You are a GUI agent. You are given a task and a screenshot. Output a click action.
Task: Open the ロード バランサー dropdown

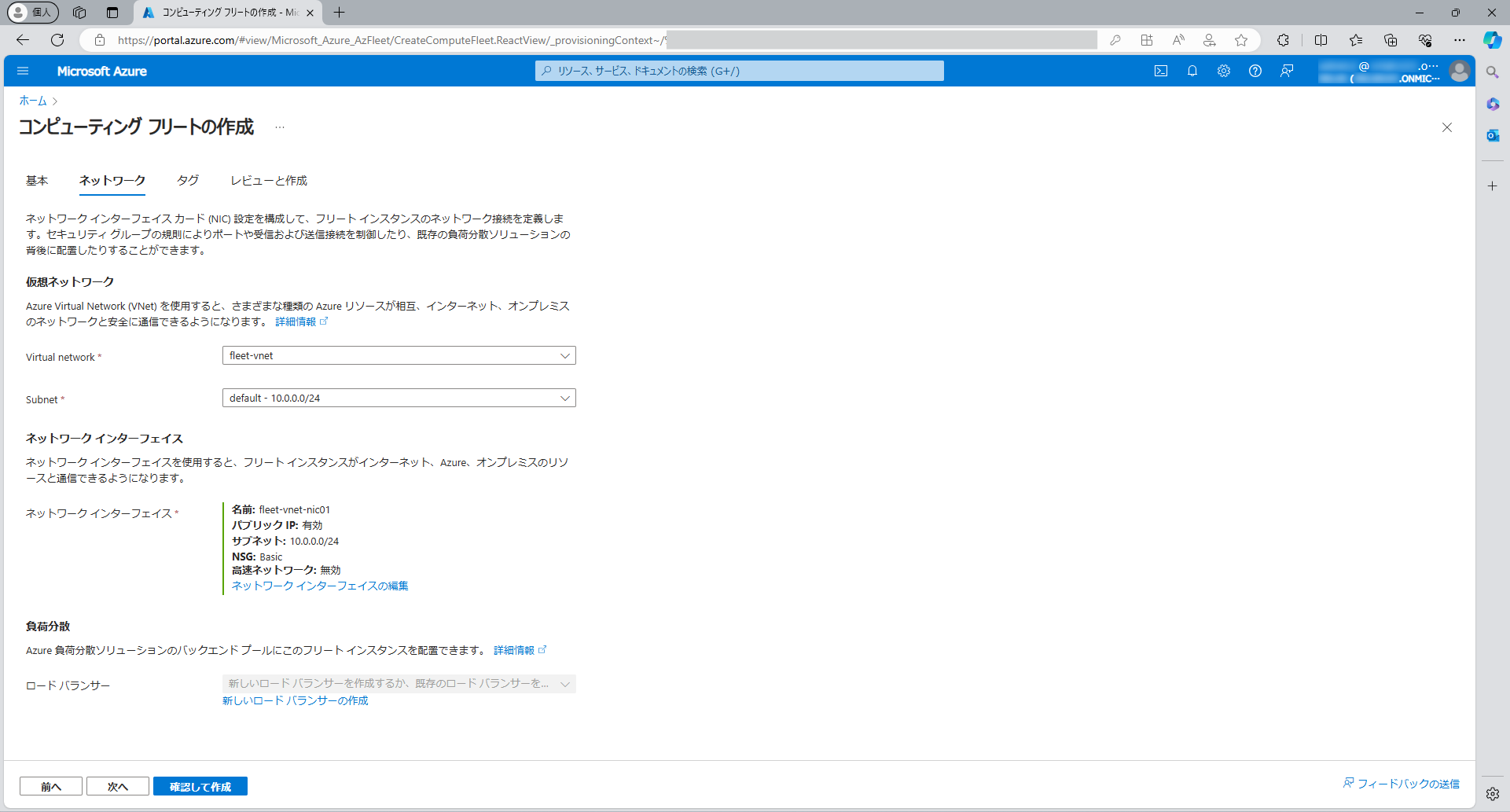(x=399, y=684)
